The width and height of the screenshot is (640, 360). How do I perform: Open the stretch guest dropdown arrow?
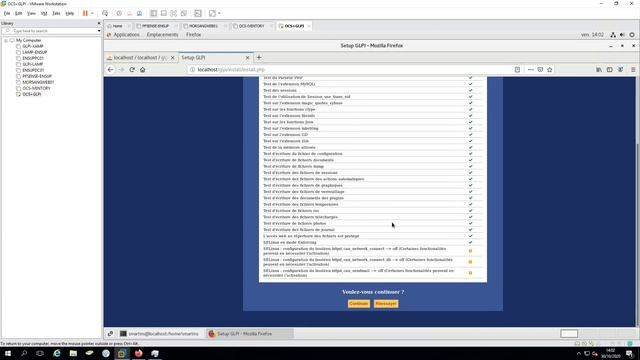tap(220, 13)
